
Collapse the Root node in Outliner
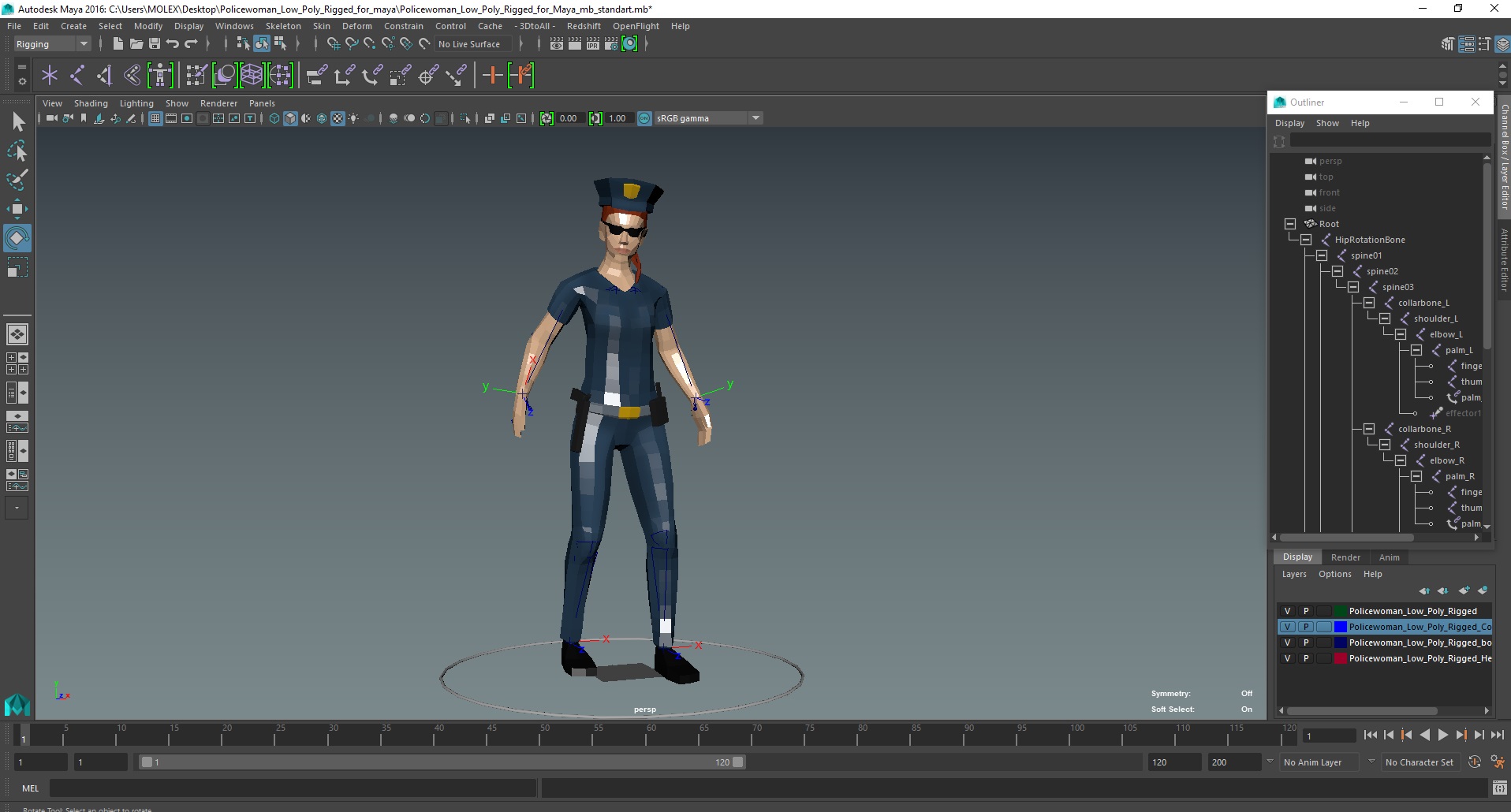1290,224
